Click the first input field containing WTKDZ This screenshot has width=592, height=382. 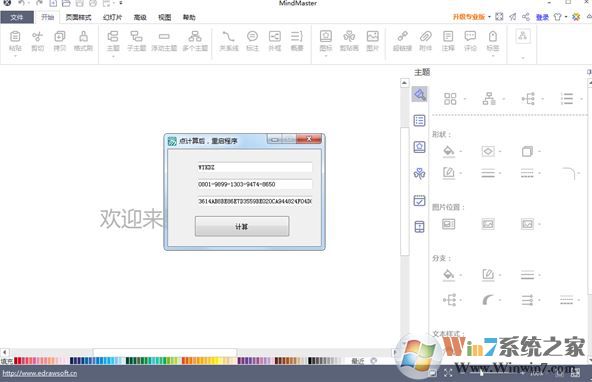pos(254,167)
